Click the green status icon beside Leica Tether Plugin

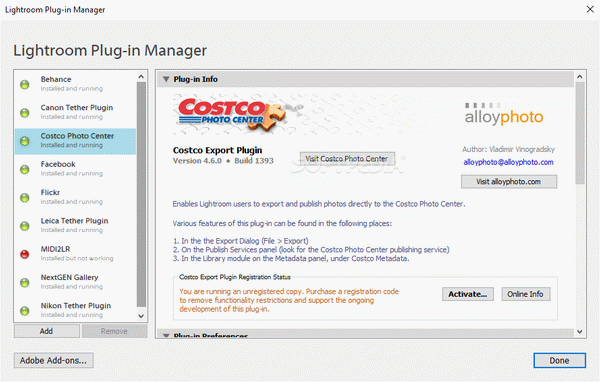24,226
